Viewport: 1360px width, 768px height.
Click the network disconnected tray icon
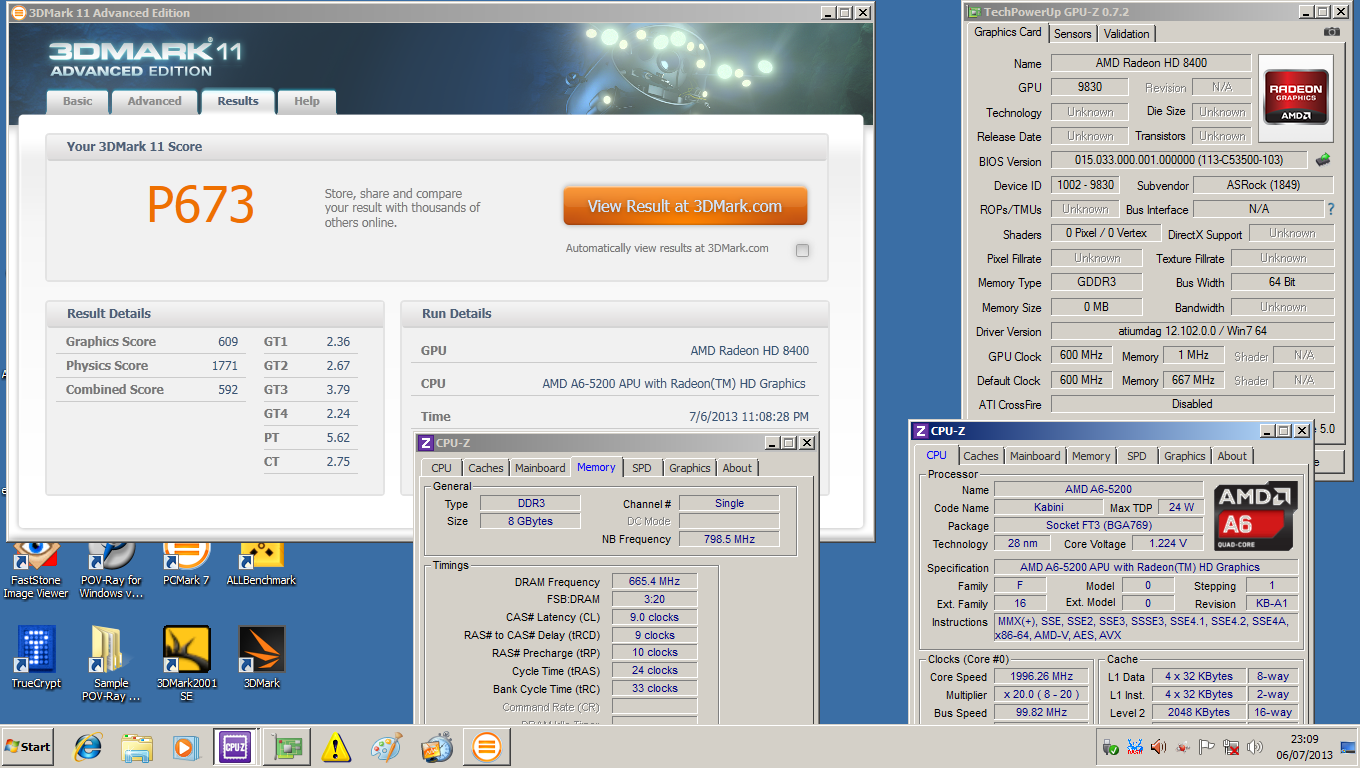pos(1231,747)
